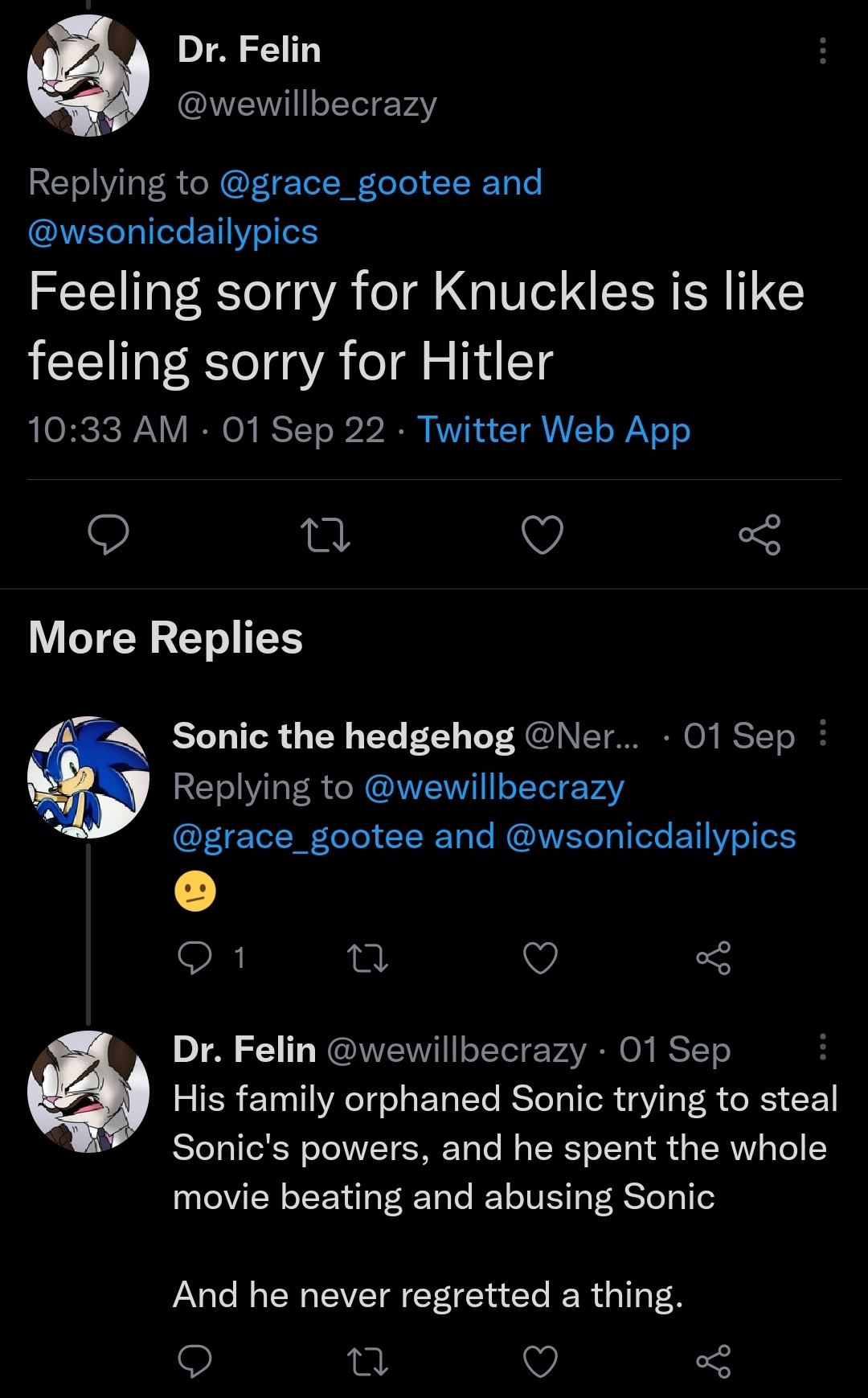
Task: Retweet the "His family orphaned Sonic" reply
Action: coord(367,1361)
